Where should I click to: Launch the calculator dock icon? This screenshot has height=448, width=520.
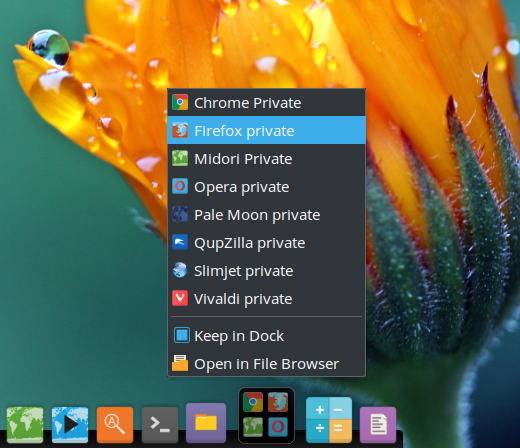[x=329, y=420]
